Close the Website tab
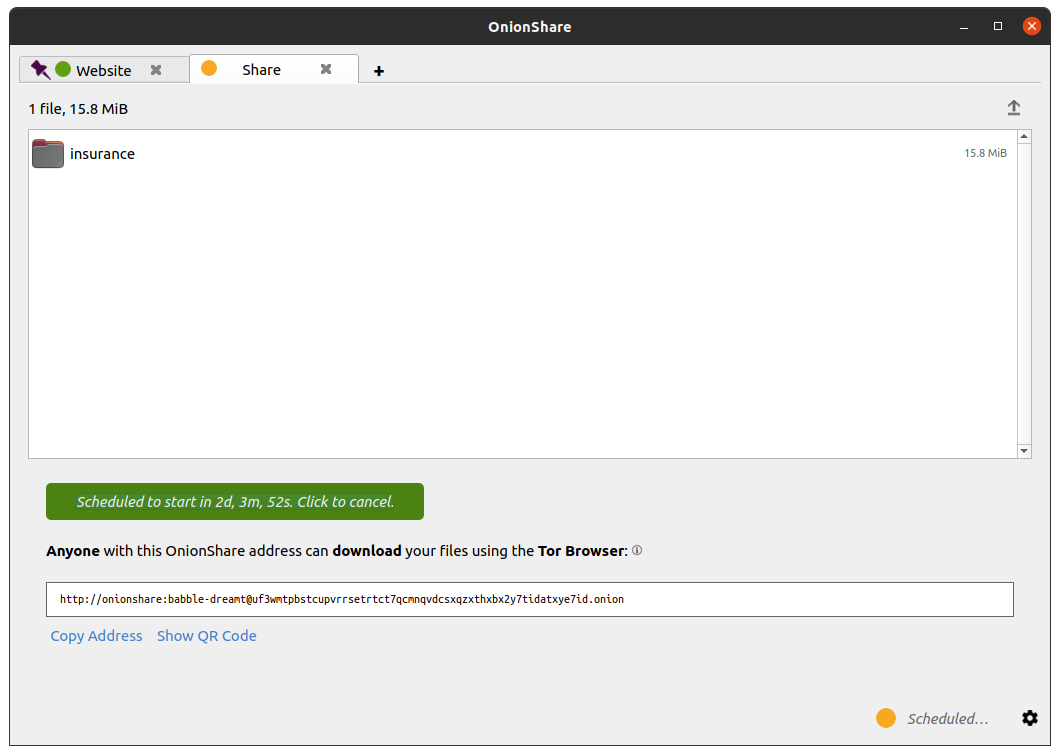Image resolution: width=1060 pixels, height=755 pixels. (156, 70)
